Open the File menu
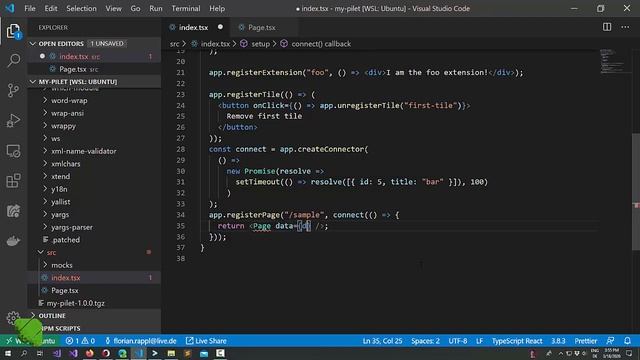The height and width of the screenshot is (360, 640). click(30, 8)
